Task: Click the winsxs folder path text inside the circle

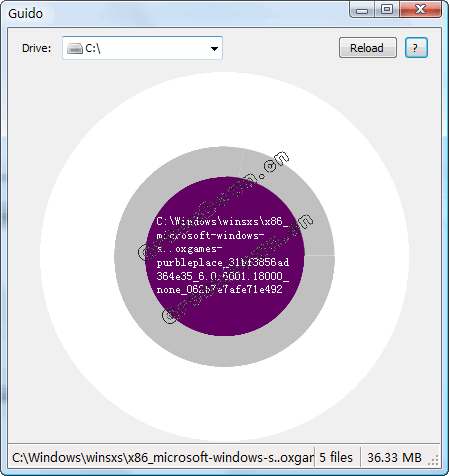Action: tap(223, 255)
